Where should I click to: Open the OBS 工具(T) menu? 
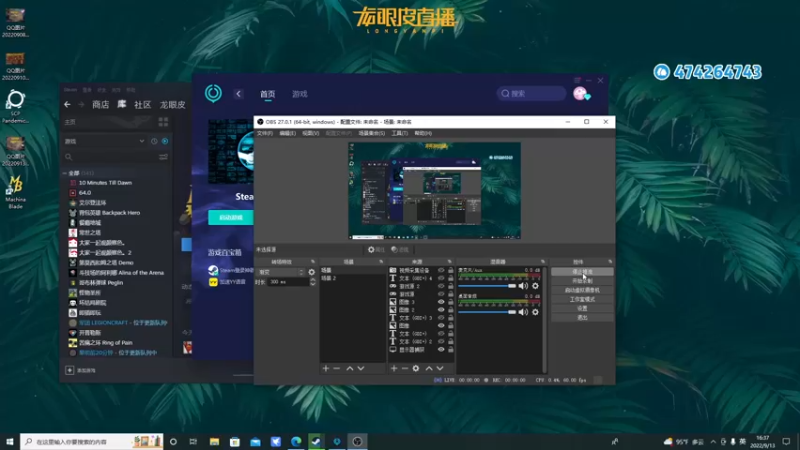click(399, 133)
